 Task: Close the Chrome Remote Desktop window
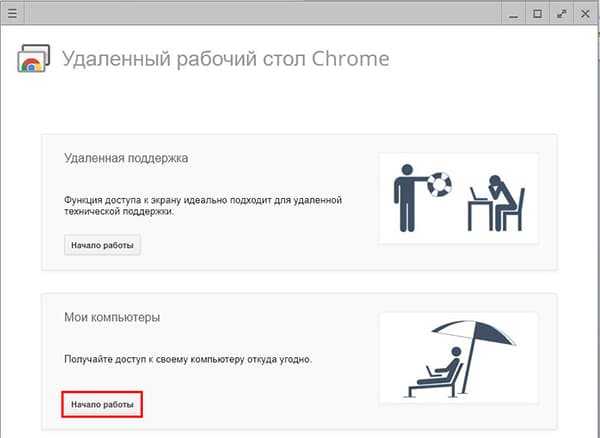coord(585,14)
